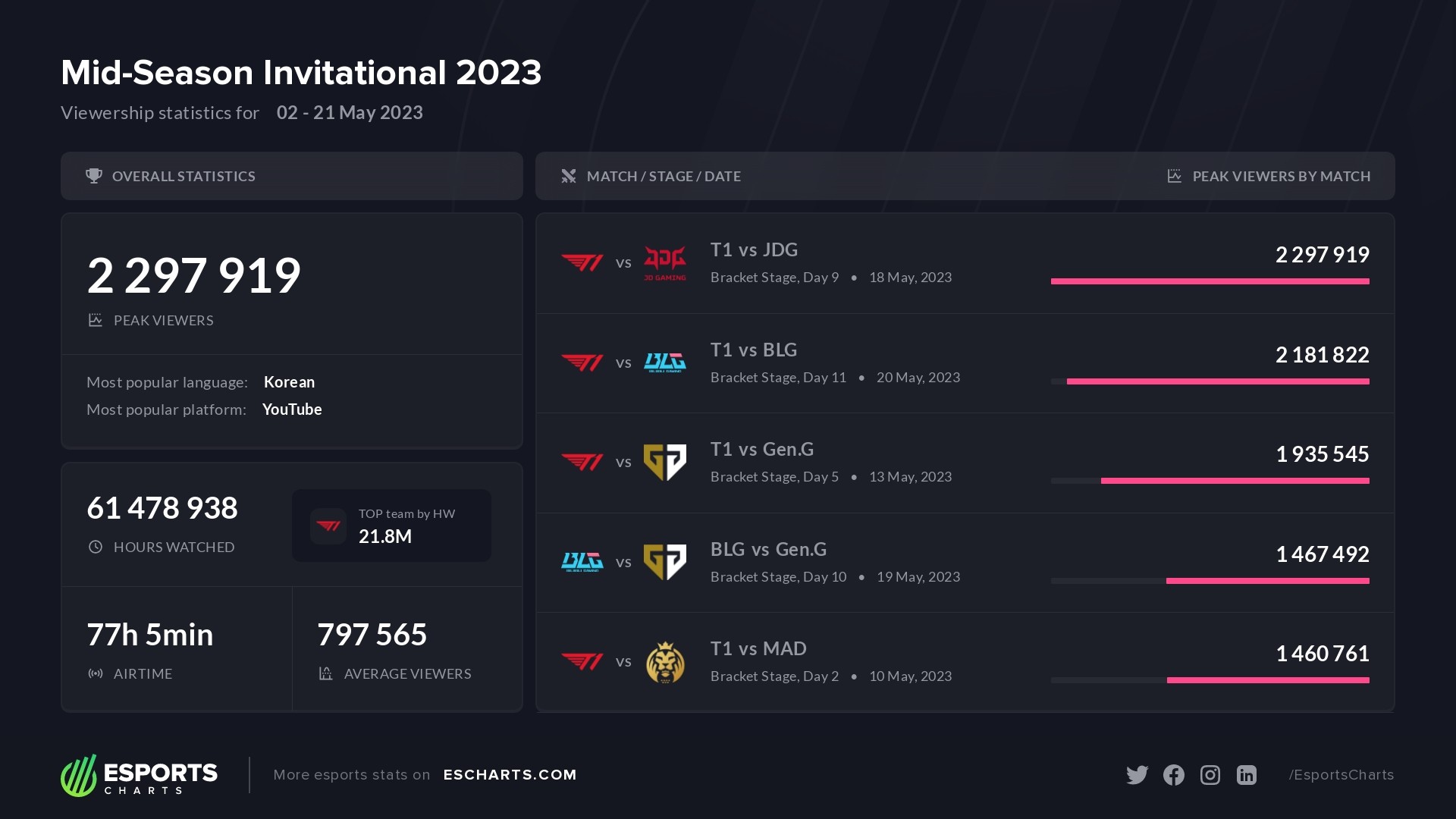The height and width of the screenshot is (819, 1456).
Task: Select the MAD Lions lion logo
Action: (665, 662)
